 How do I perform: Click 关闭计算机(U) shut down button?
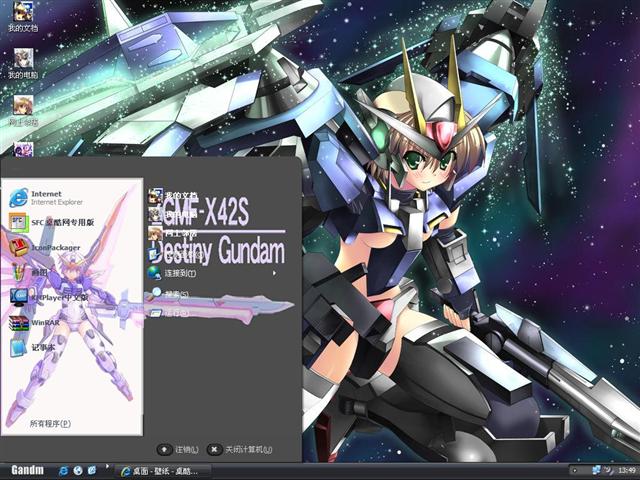click(240, 449)
